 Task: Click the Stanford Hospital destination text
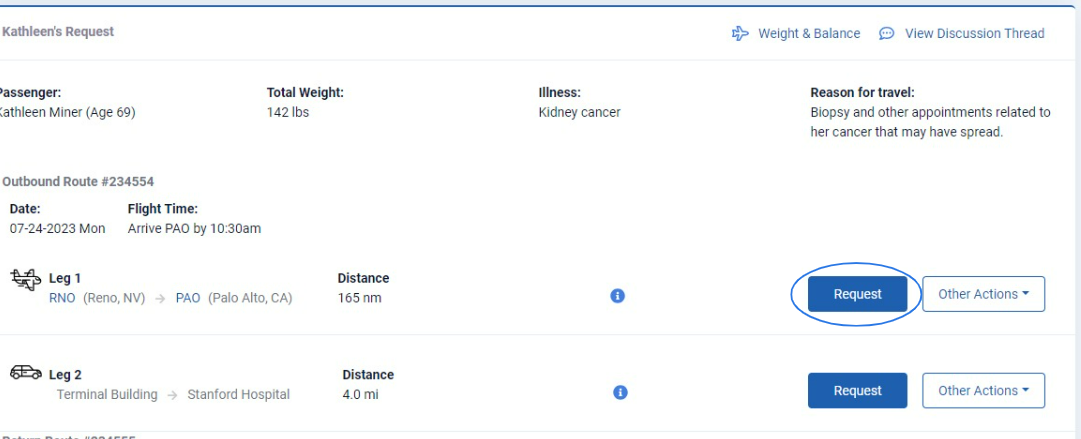[x=239, y=395]
